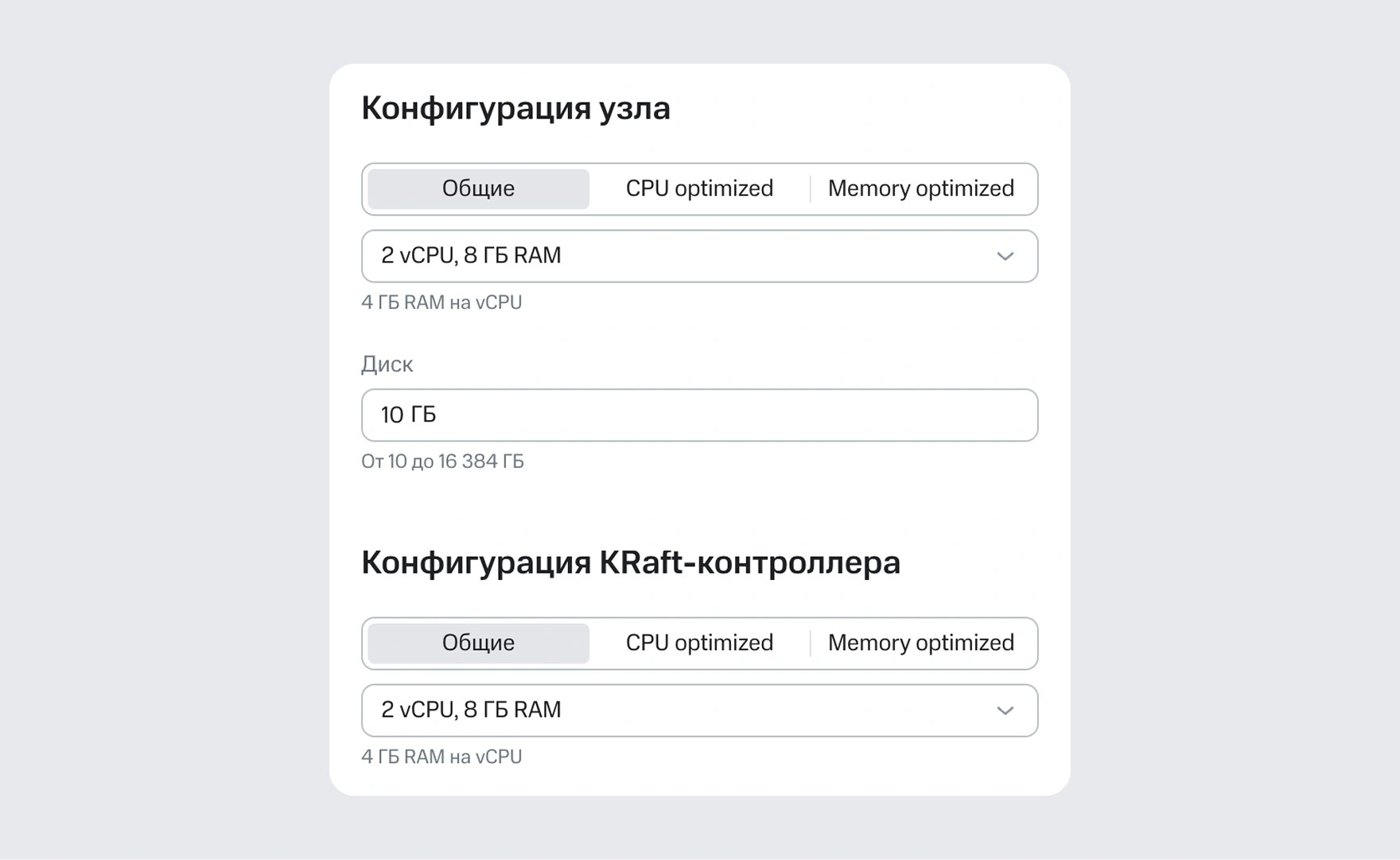The width and height of the screenshot is (1400, 860).
Task: Select 'Memory optimized' for the KRaft controller
Action: 920,643
